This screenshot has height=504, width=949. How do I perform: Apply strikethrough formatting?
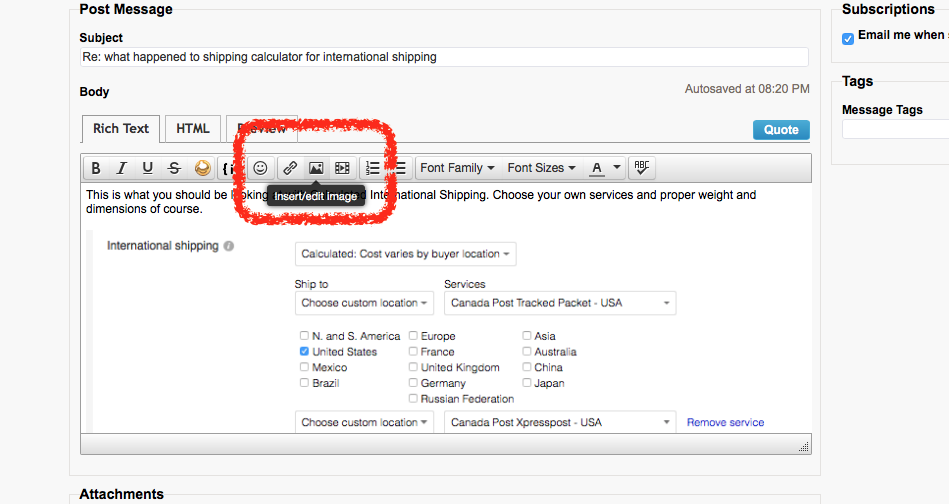(x=174, y=168)
